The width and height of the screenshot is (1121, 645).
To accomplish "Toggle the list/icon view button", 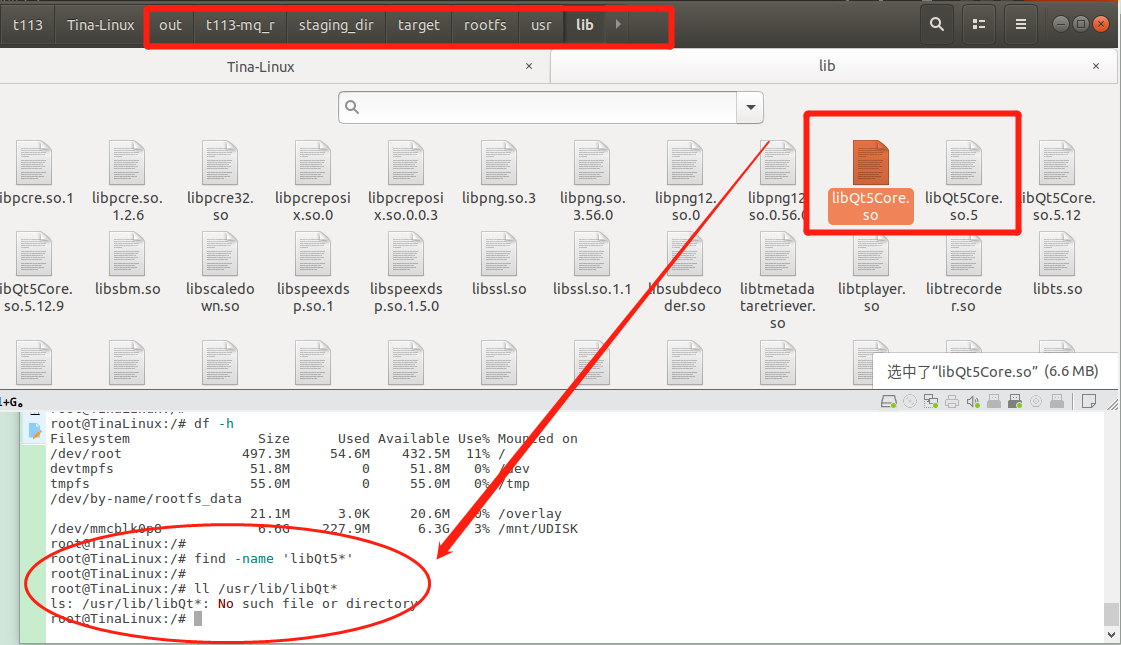I will coord(979,24).
